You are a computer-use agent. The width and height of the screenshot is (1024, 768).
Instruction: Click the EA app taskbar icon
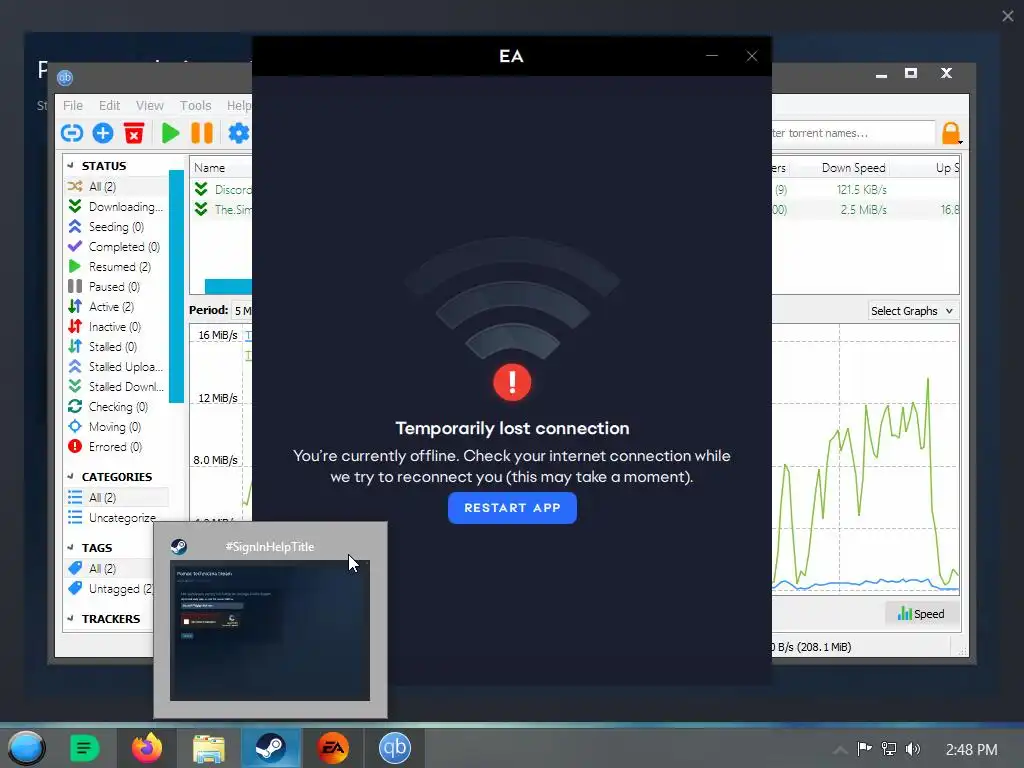332,748
